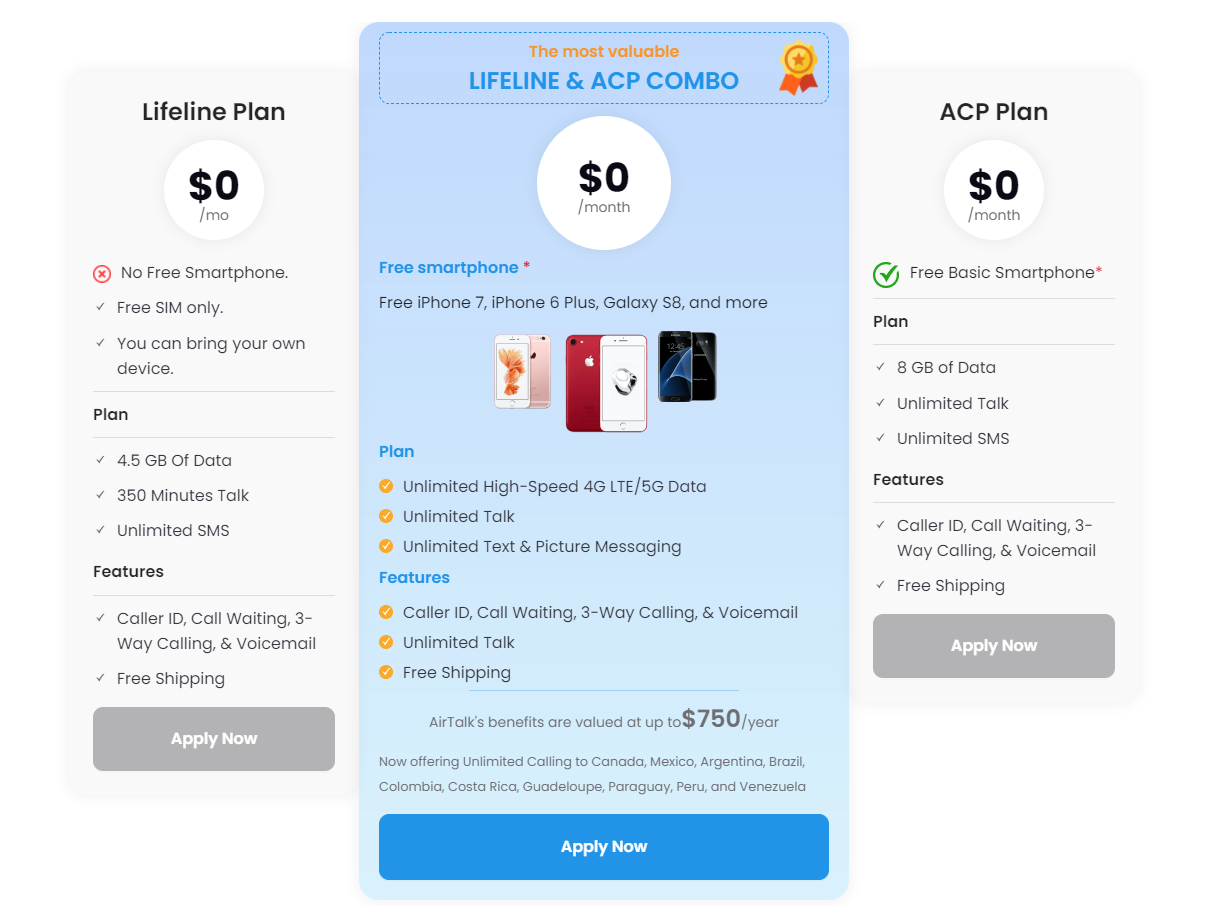The image size is (1230, 906).
Task: Click the red X icon beside No Free Smartphone
Action: (102, 273)
